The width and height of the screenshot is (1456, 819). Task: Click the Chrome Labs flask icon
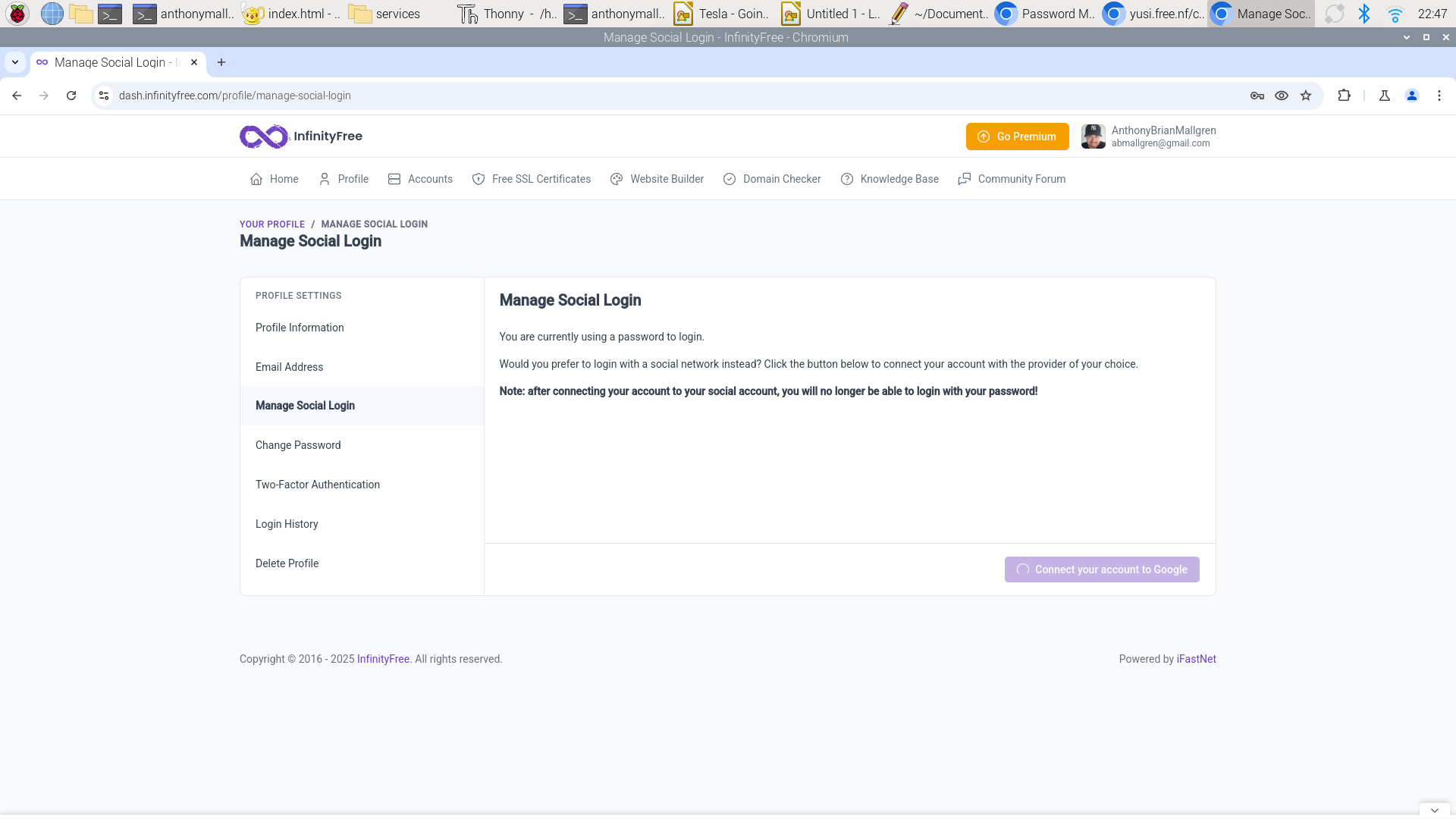(1384, 96)
